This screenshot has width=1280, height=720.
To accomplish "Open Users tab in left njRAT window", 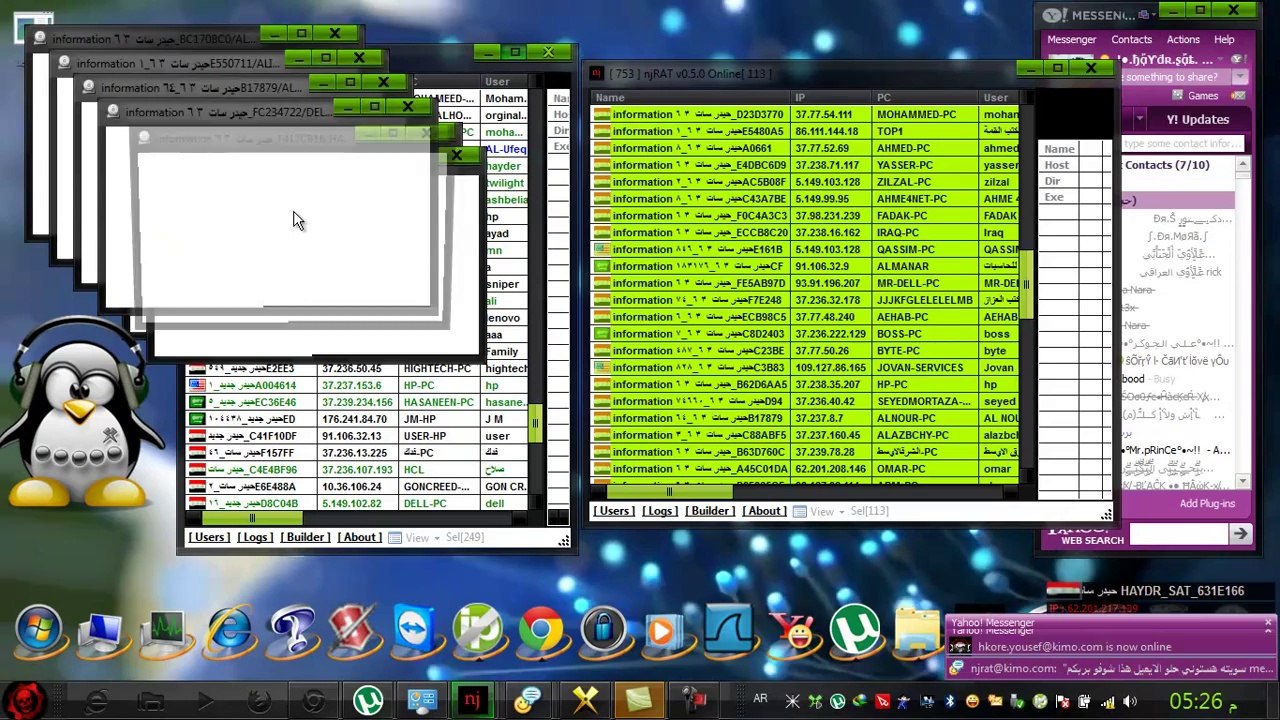I will [209, 537].
